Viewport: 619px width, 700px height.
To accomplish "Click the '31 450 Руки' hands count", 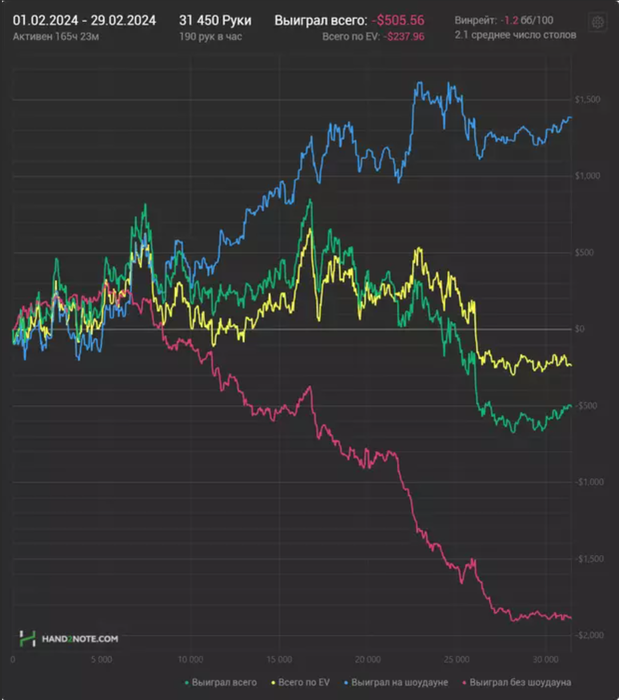I will (x=214, y=19).
